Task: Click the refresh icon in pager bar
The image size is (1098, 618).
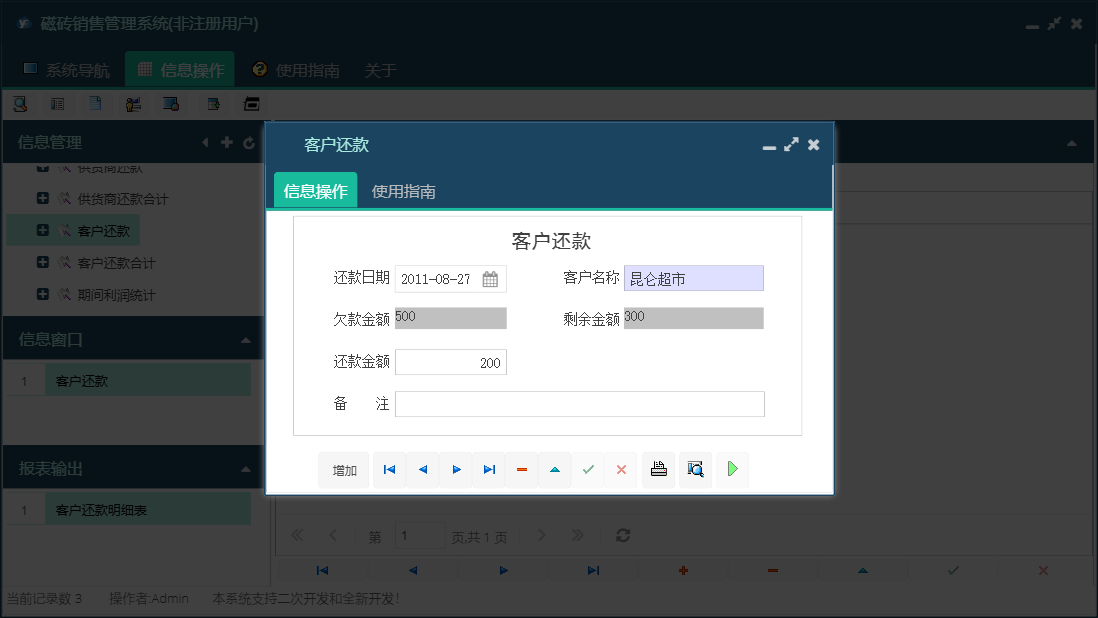Action: [622, 535]
